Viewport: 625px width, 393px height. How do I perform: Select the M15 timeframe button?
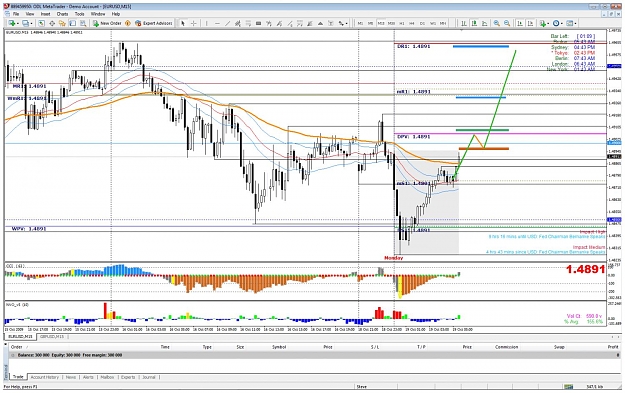tap(381, 24)
